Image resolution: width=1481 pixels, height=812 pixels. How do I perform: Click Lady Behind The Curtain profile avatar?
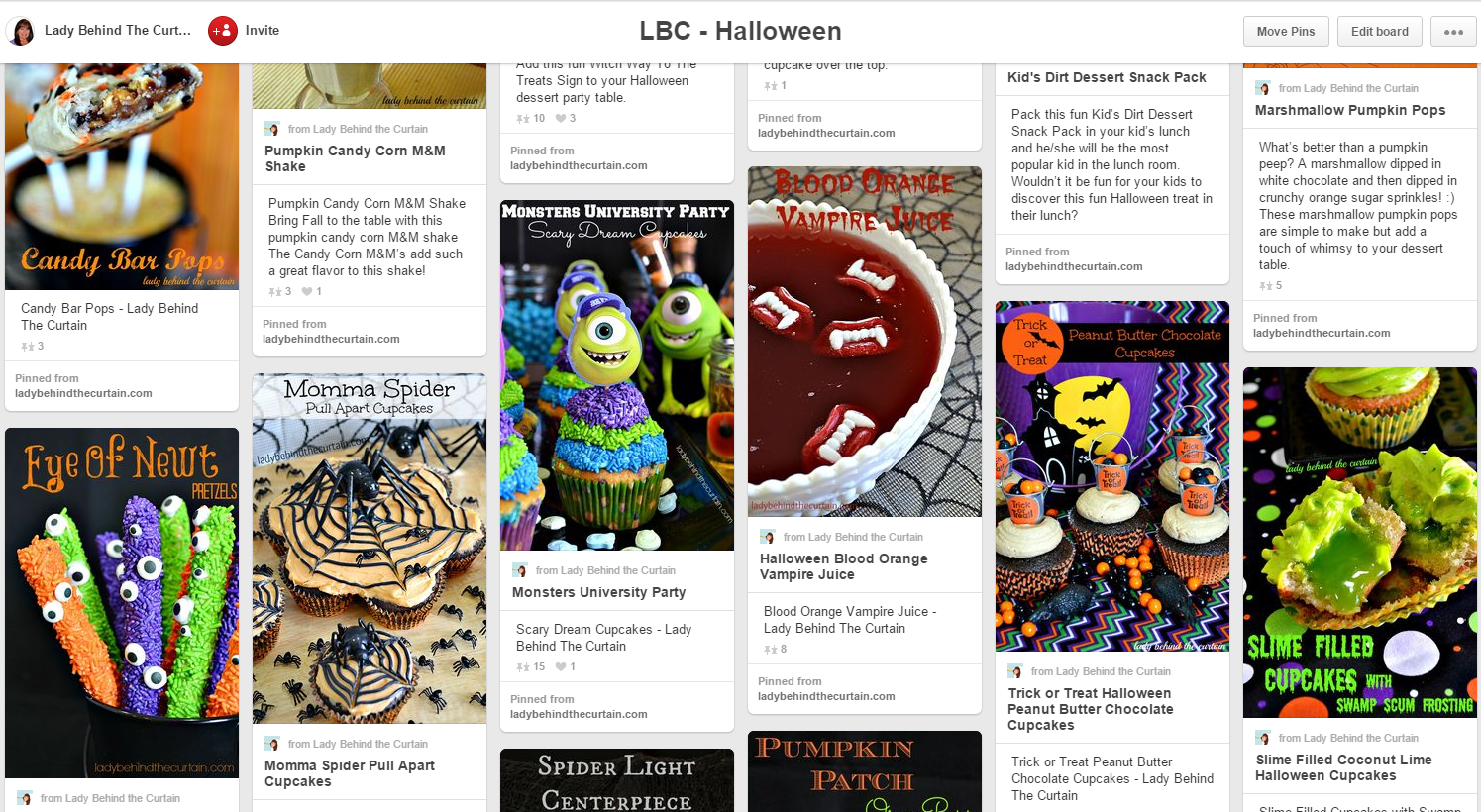[20, 31]
